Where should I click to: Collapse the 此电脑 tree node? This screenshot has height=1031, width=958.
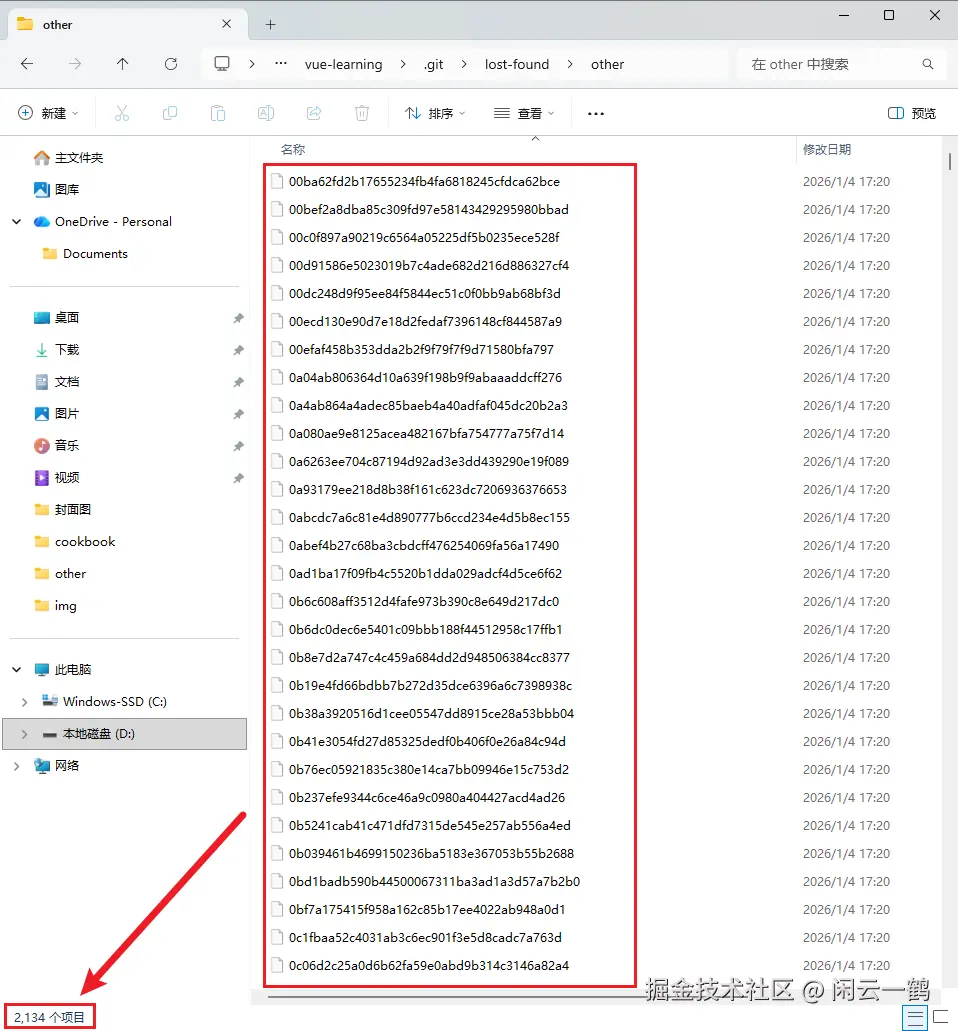[x=16, y=669]
